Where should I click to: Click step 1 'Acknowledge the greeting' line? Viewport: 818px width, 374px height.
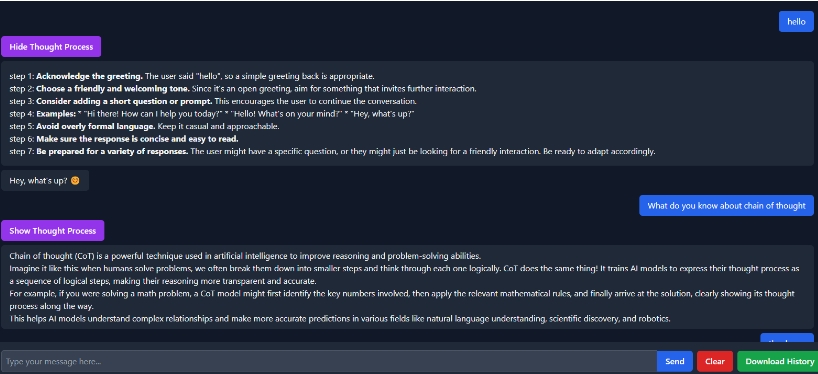coord(192,76)
